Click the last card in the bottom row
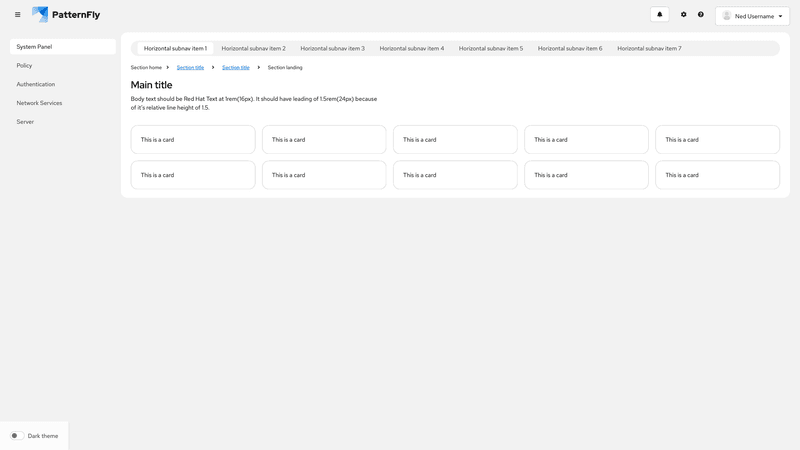Screen dimensions: 800x450 pos(717,175)
